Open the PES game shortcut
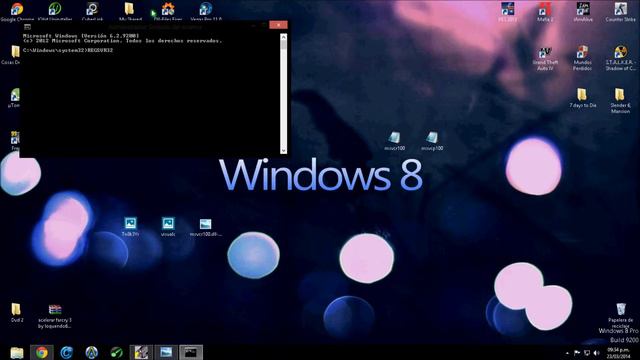This screenshot has width=640, height=360. [507, 11]
